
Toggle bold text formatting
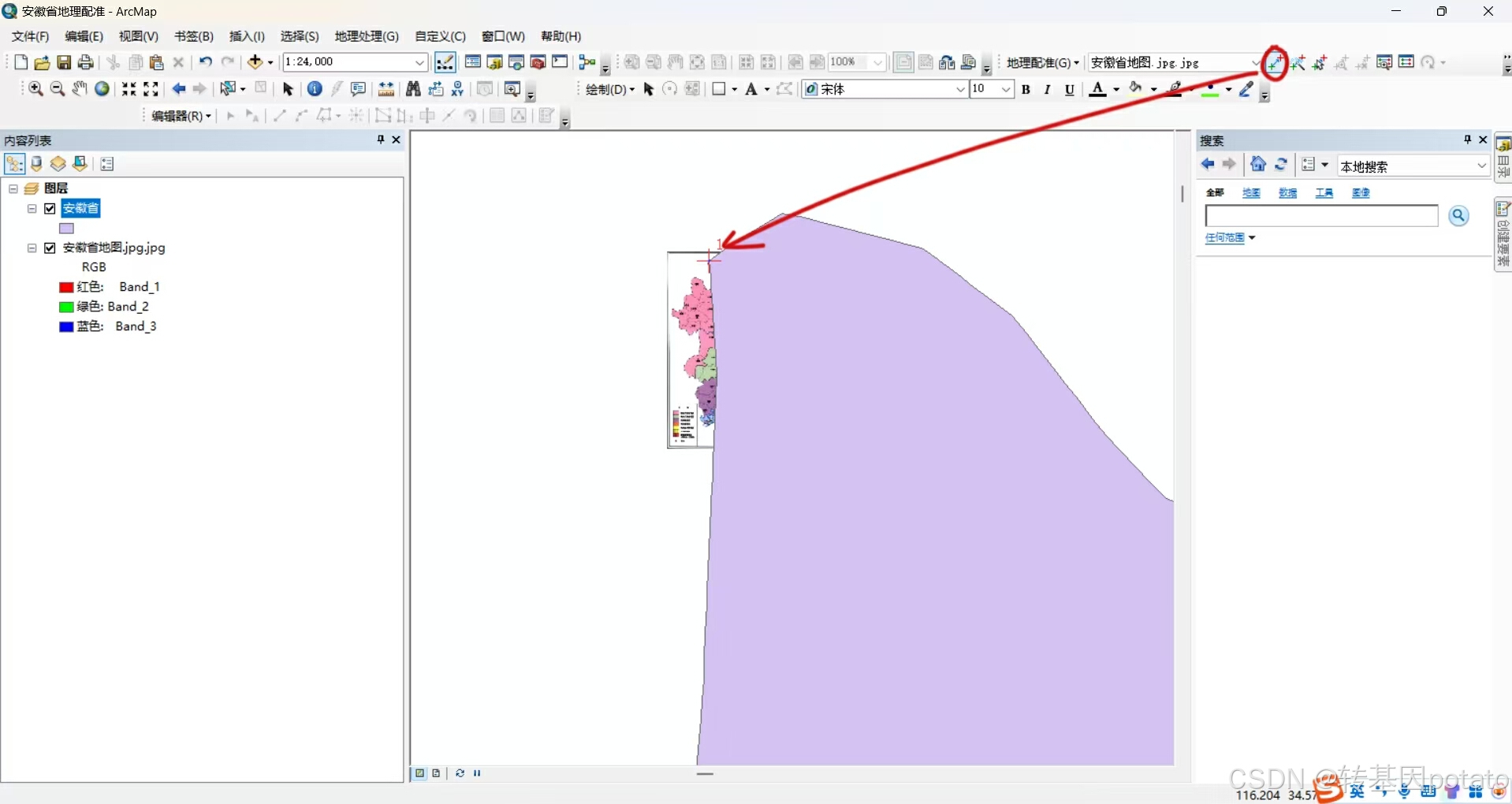tap(1026, 89)
